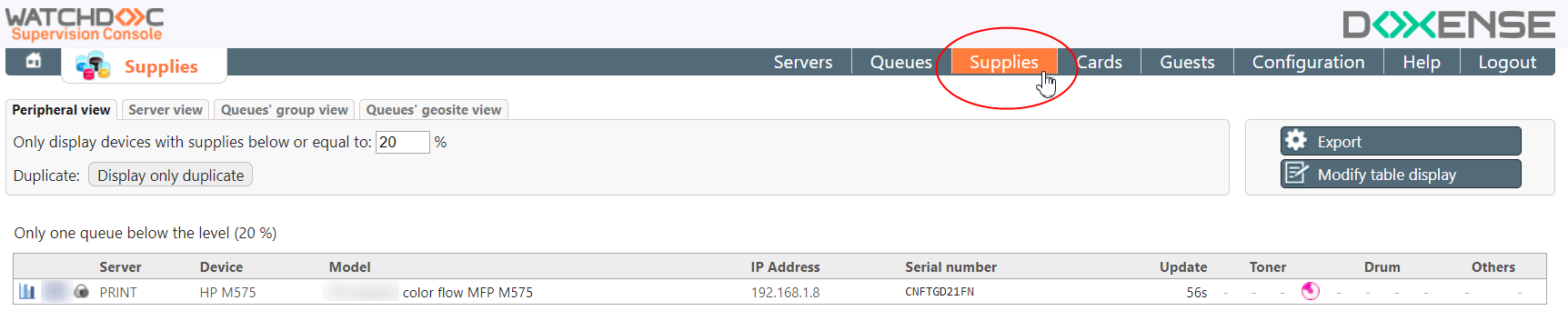The image size is (1568, 331).
Task: Click the Supplies ink cartridges icon
Action: tap(93, 65)
